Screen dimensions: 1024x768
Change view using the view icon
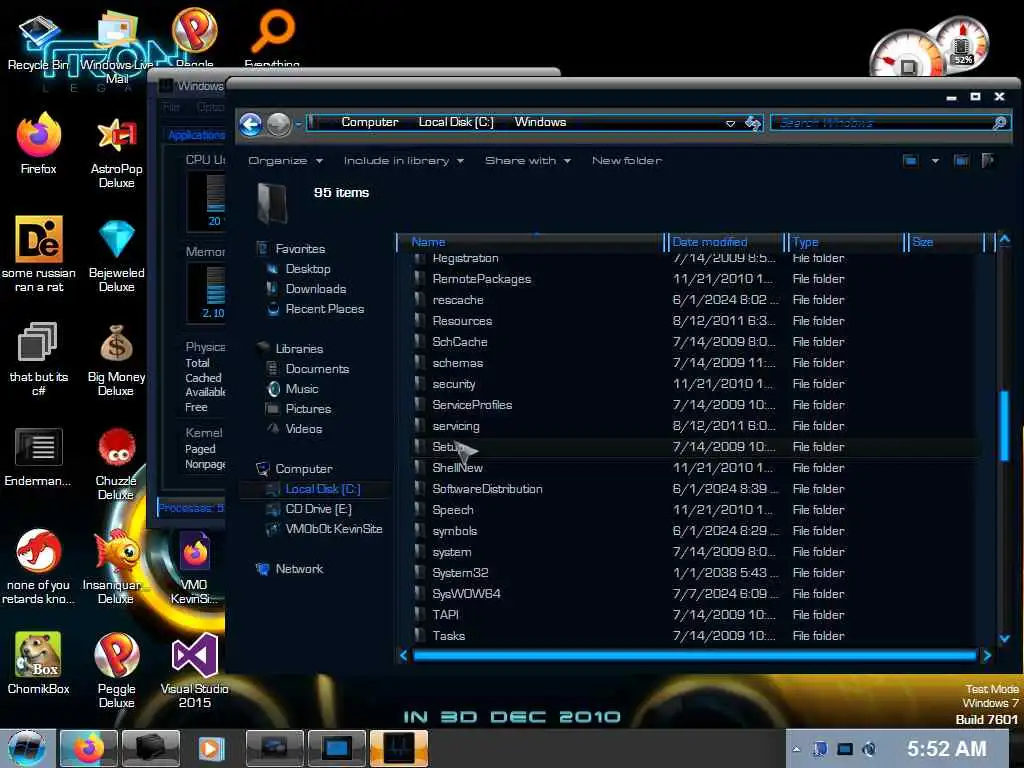tap(910, 161)
